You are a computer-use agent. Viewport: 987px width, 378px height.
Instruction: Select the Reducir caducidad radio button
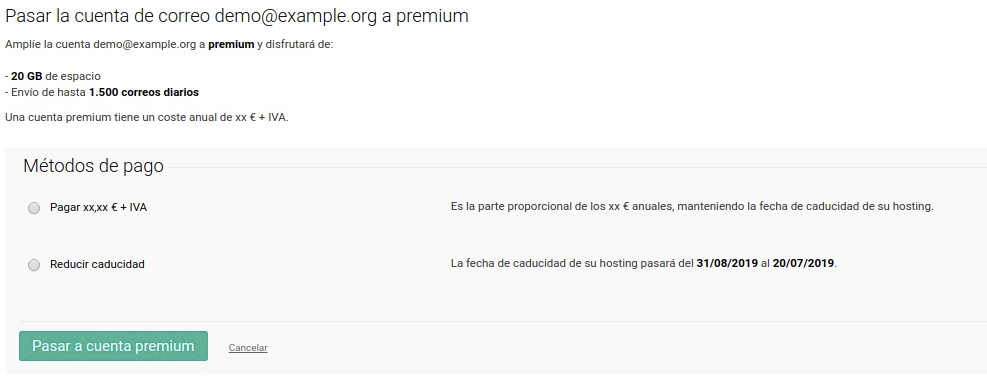[34, 265]
